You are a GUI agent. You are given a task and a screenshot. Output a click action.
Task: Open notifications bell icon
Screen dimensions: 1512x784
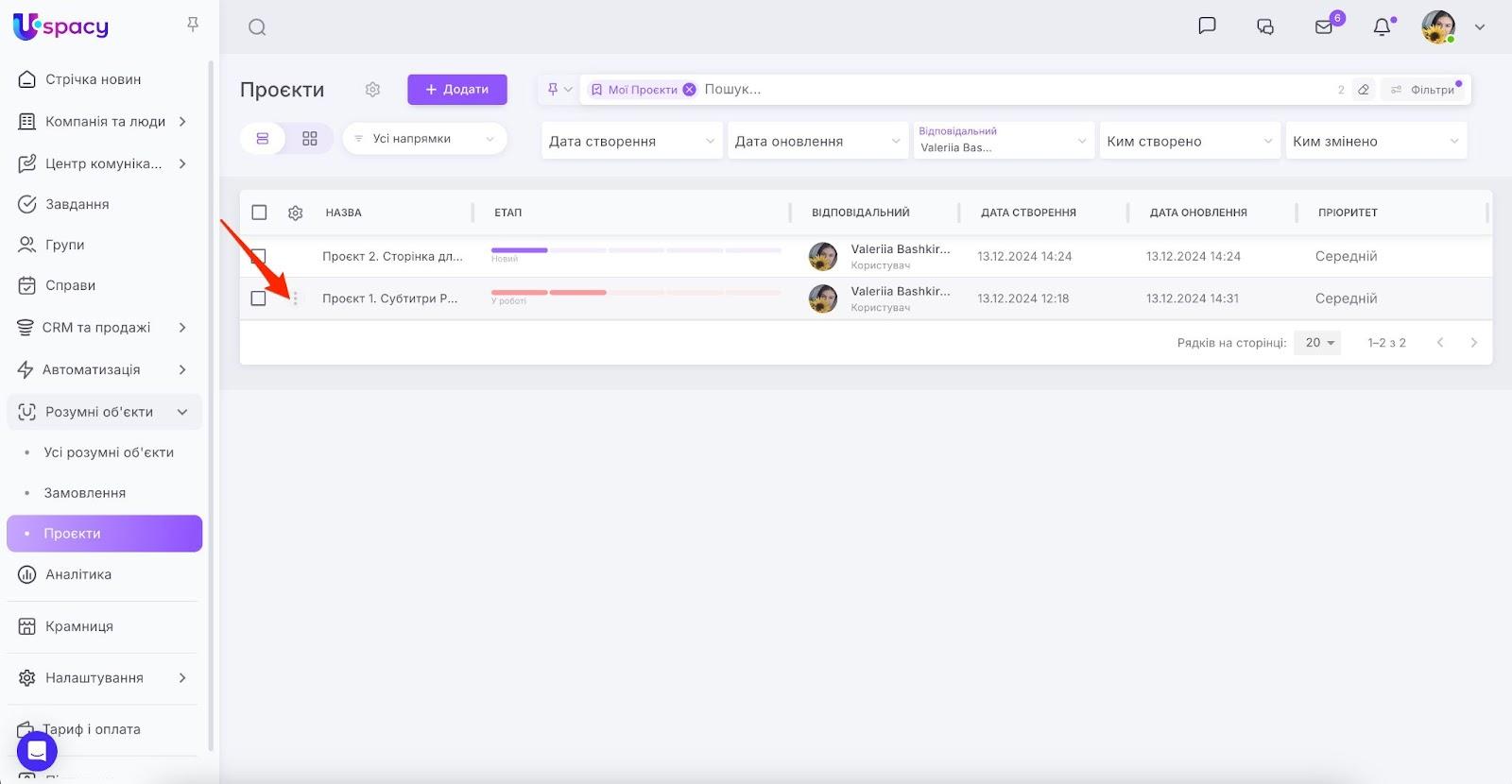pos(1382,27)
